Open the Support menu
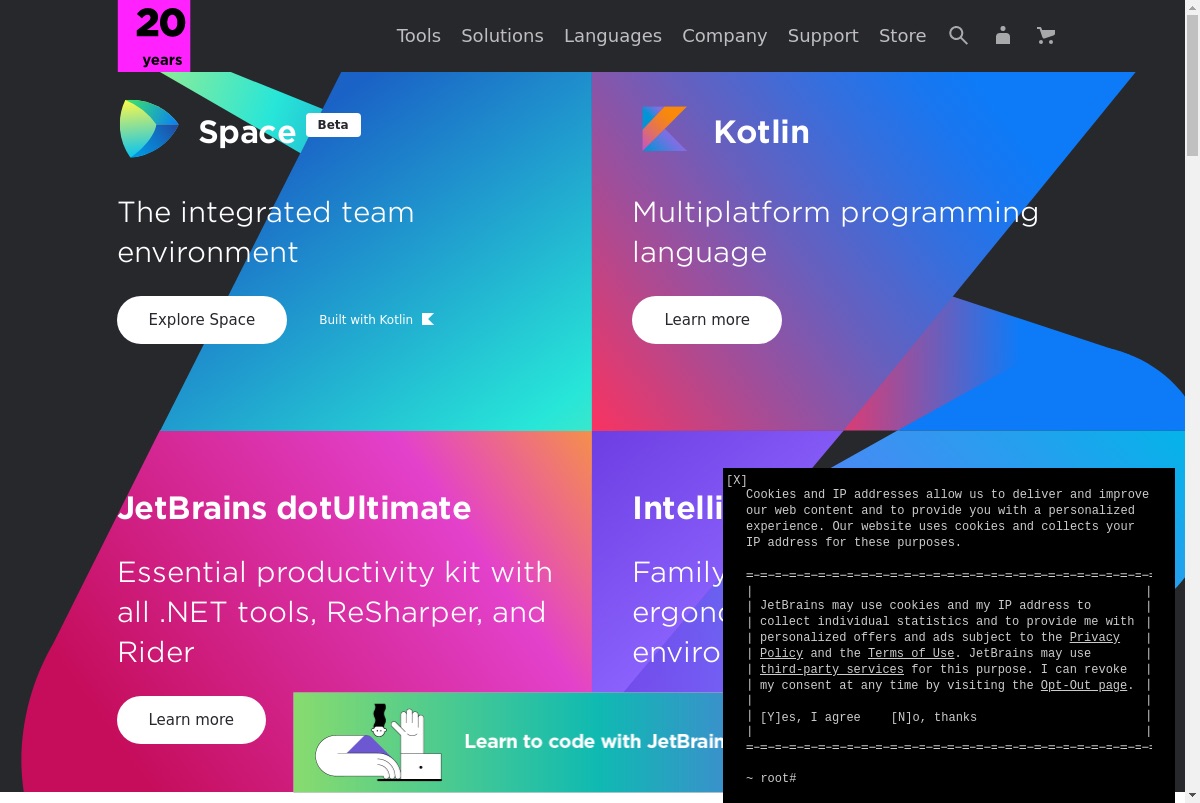Viewport: 1200px width, 803px height. (x=823, y=36)
